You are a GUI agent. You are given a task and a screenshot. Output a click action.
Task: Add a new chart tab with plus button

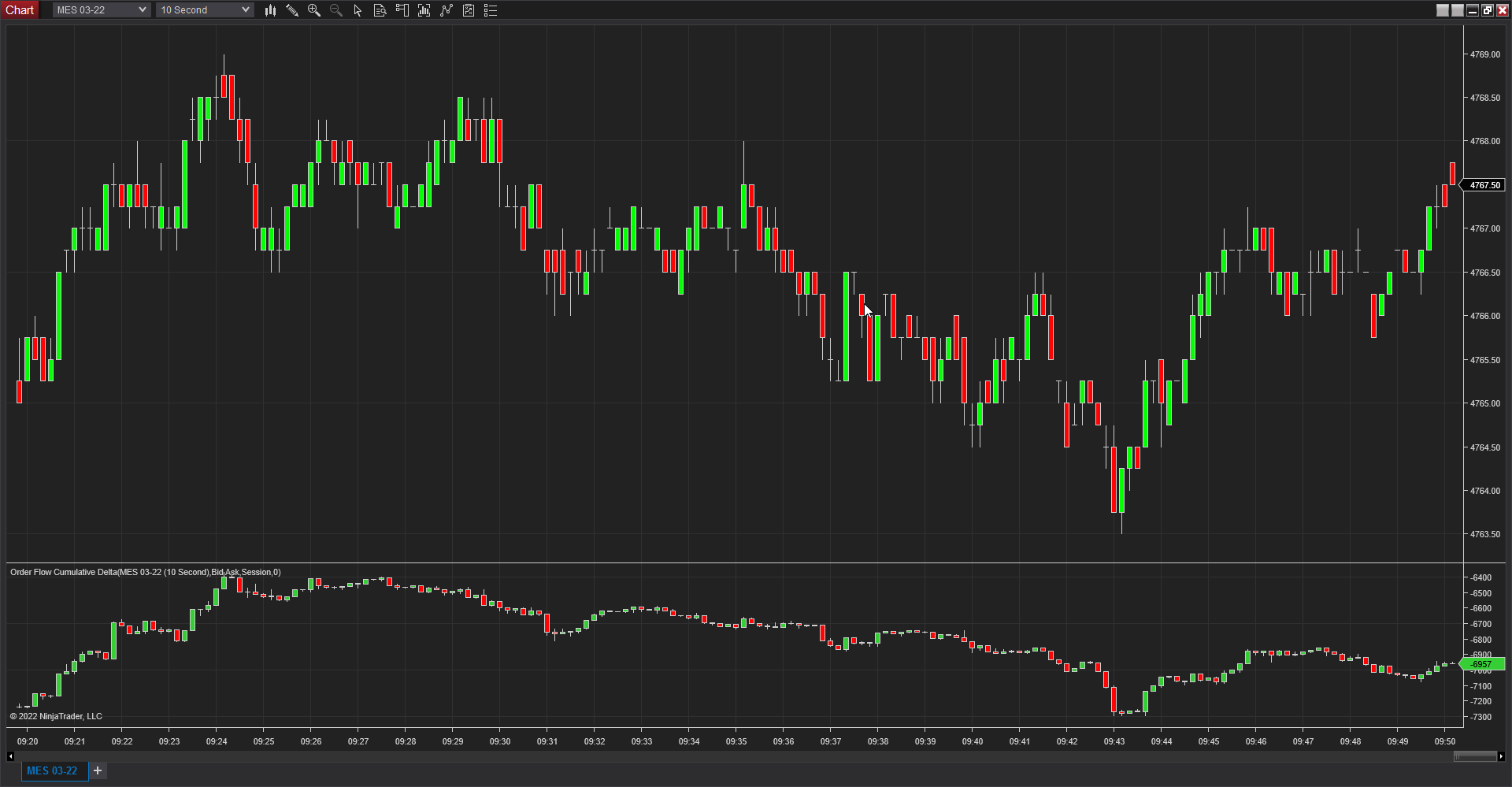pos(98,770)
